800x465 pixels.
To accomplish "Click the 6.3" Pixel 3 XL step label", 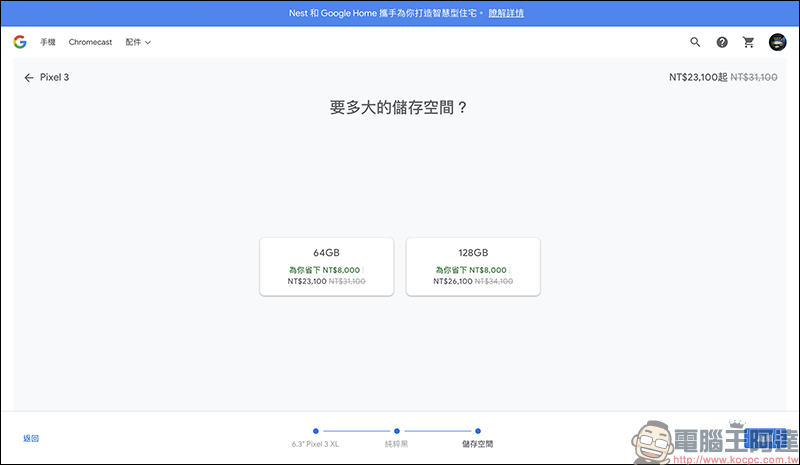I will (x=315, y=444).
